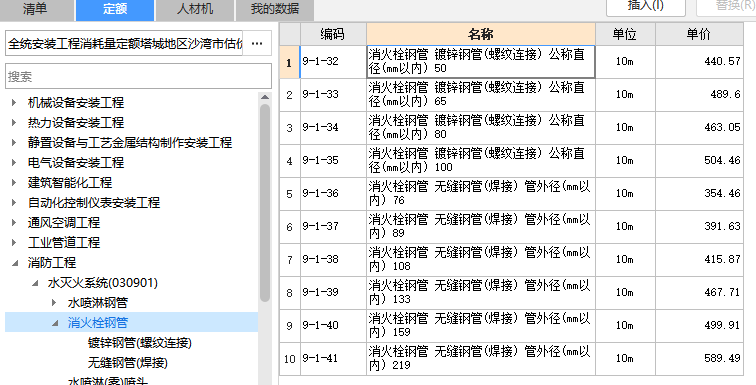
Task: Open the quota library ellipsis button
Action: point(257,43)
